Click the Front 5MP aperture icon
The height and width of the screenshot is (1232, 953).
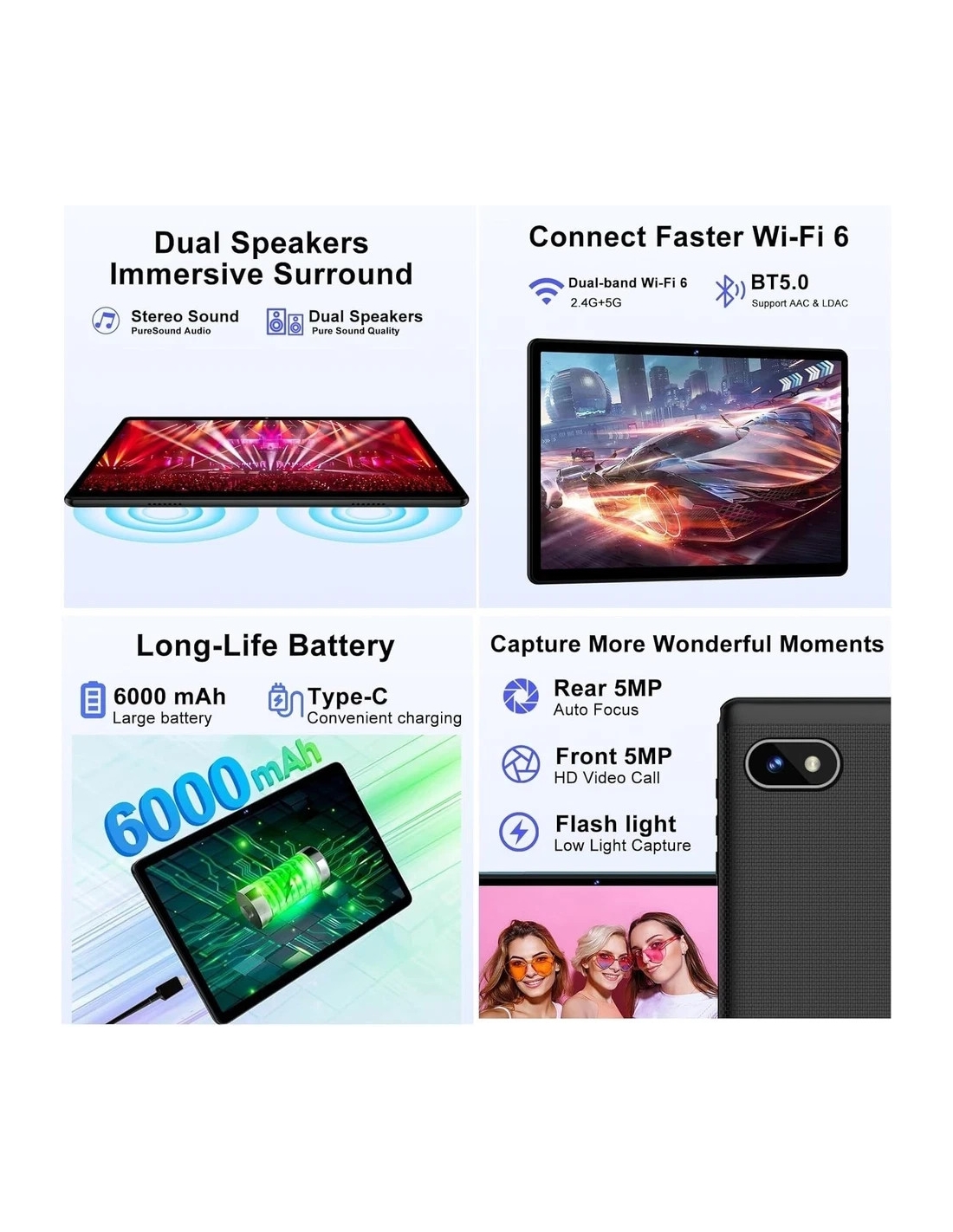point(521,764)
